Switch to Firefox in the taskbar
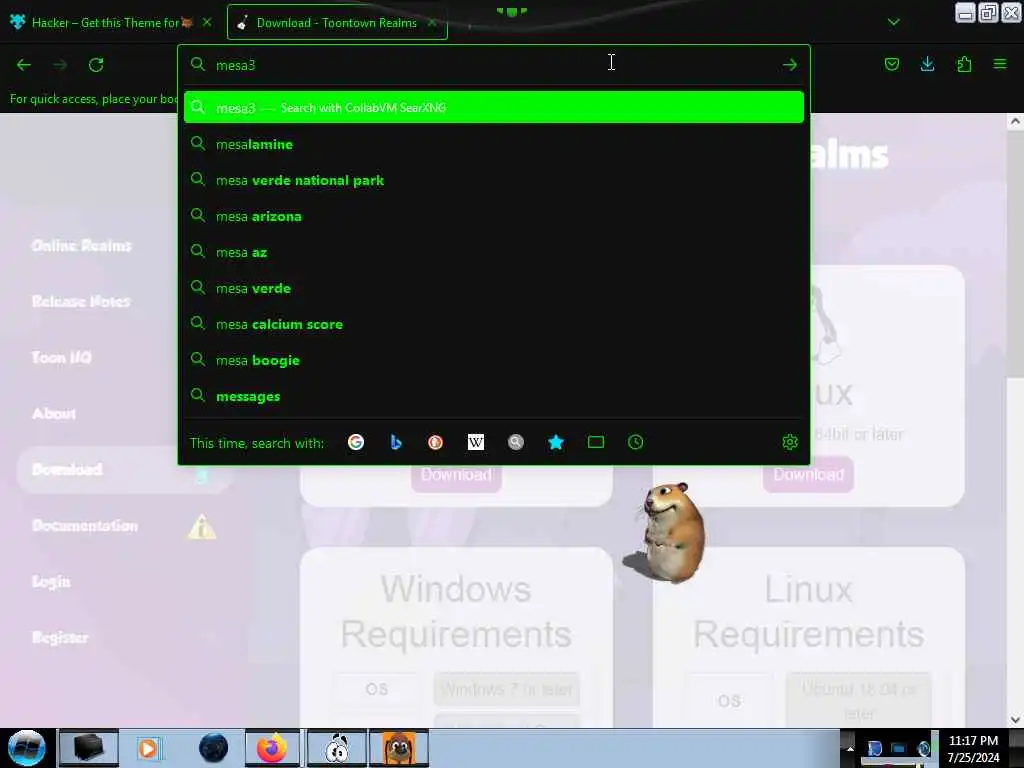The image size is (1024, 768). click(272, 748)
